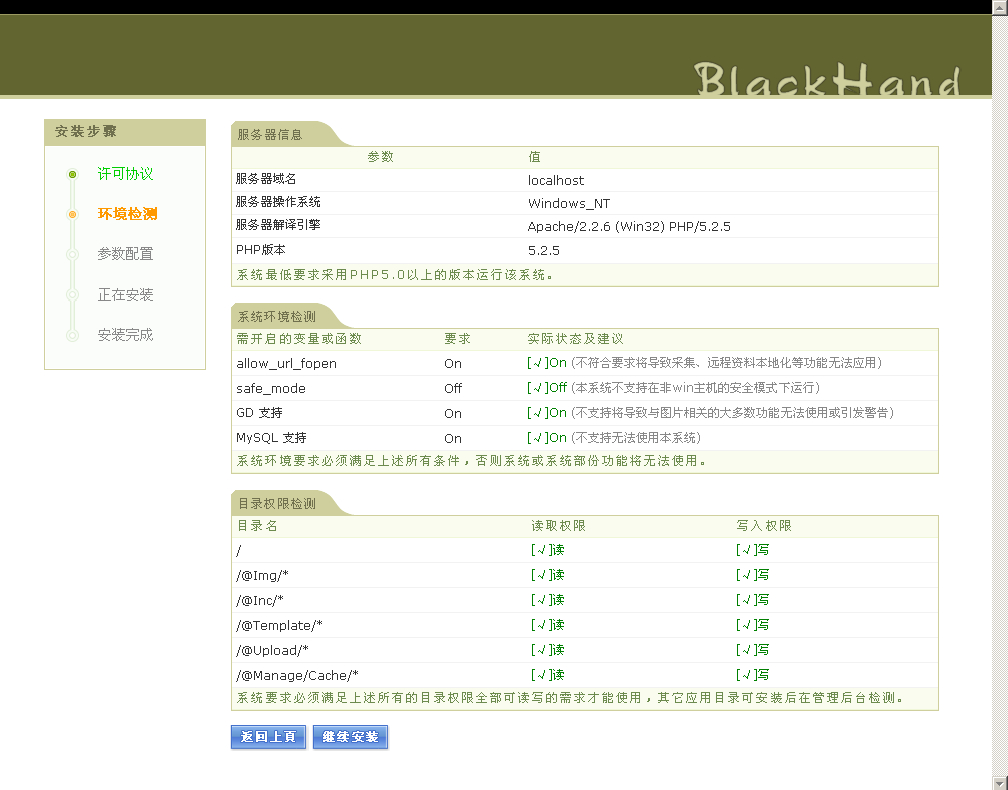Click the 需开启的变量或函数 column header
1008x790 pixels.
pos(299,339)
